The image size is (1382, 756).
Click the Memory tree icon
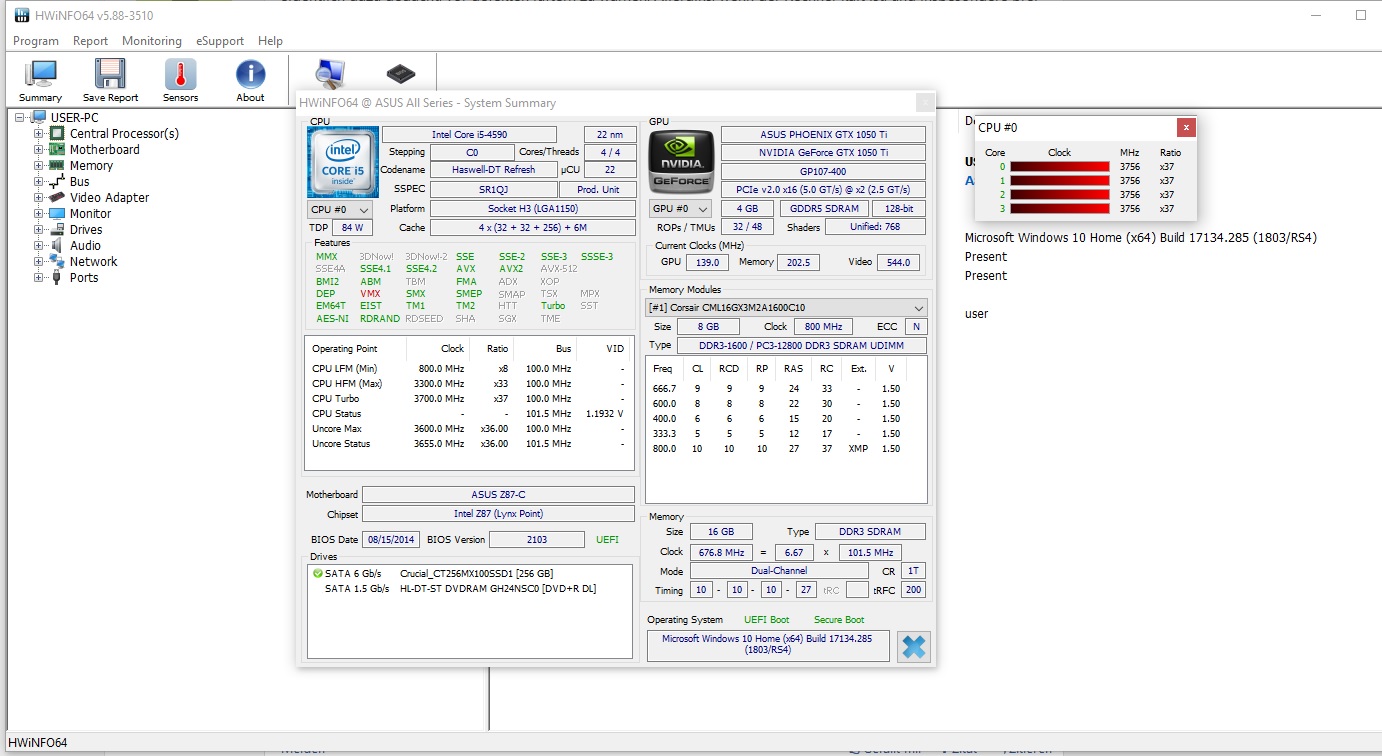pyautogui.click(x=58, y=165)
